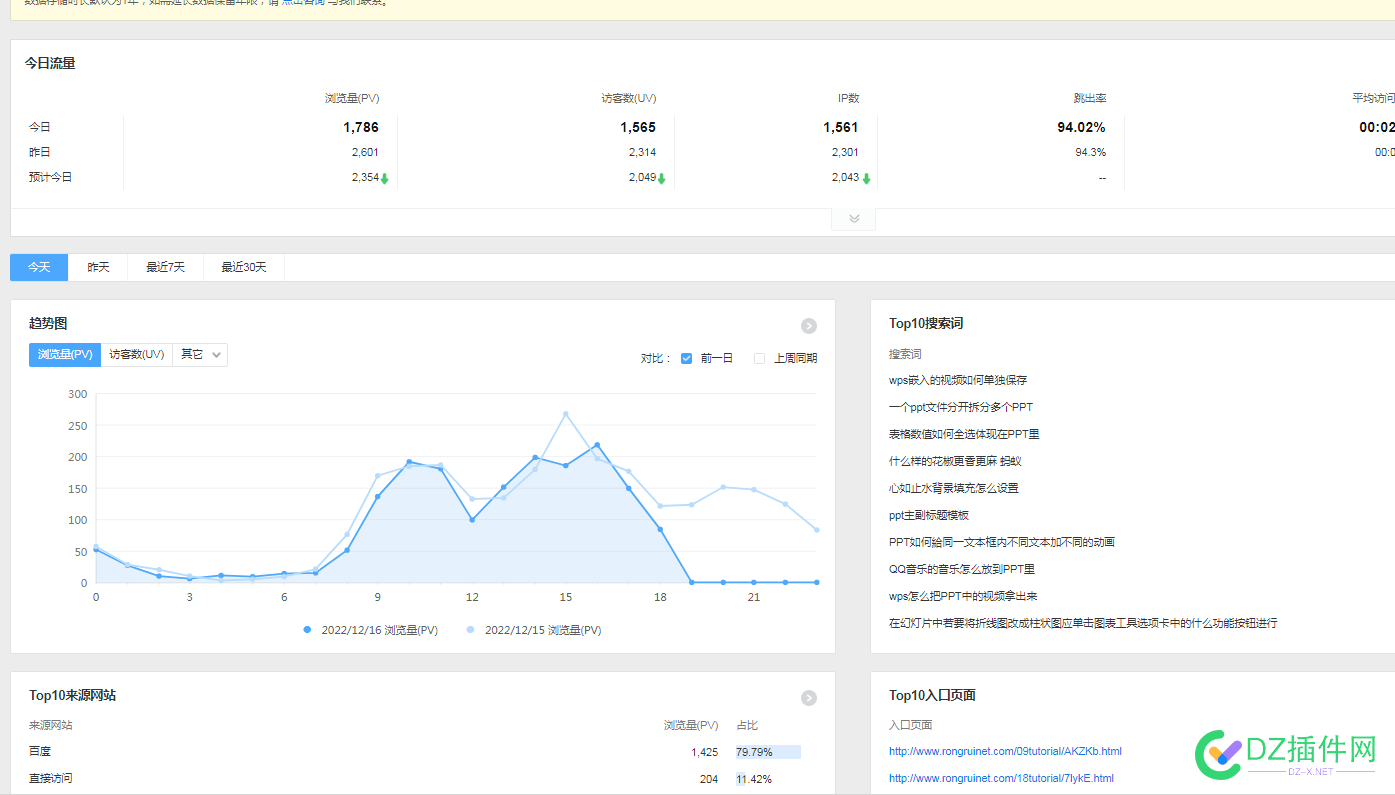Click search term 表格数值如何全选体现在PPT里
The image size is (1395, 795).
964,434
